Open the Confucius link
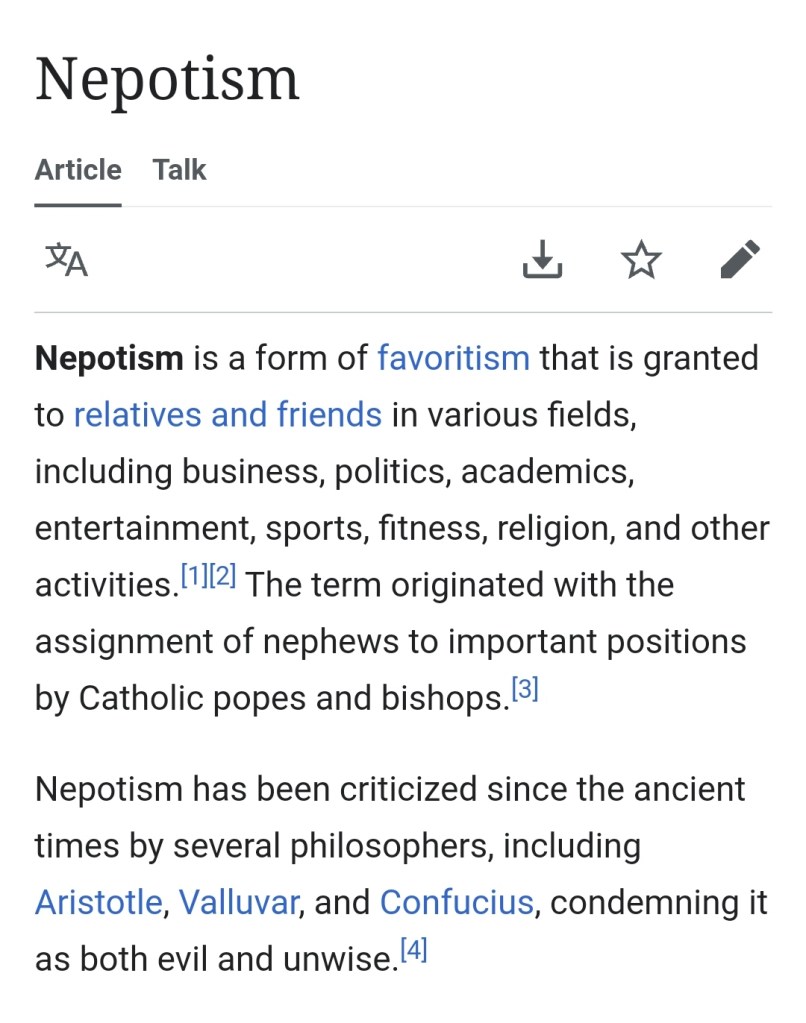 click(457, 902)
